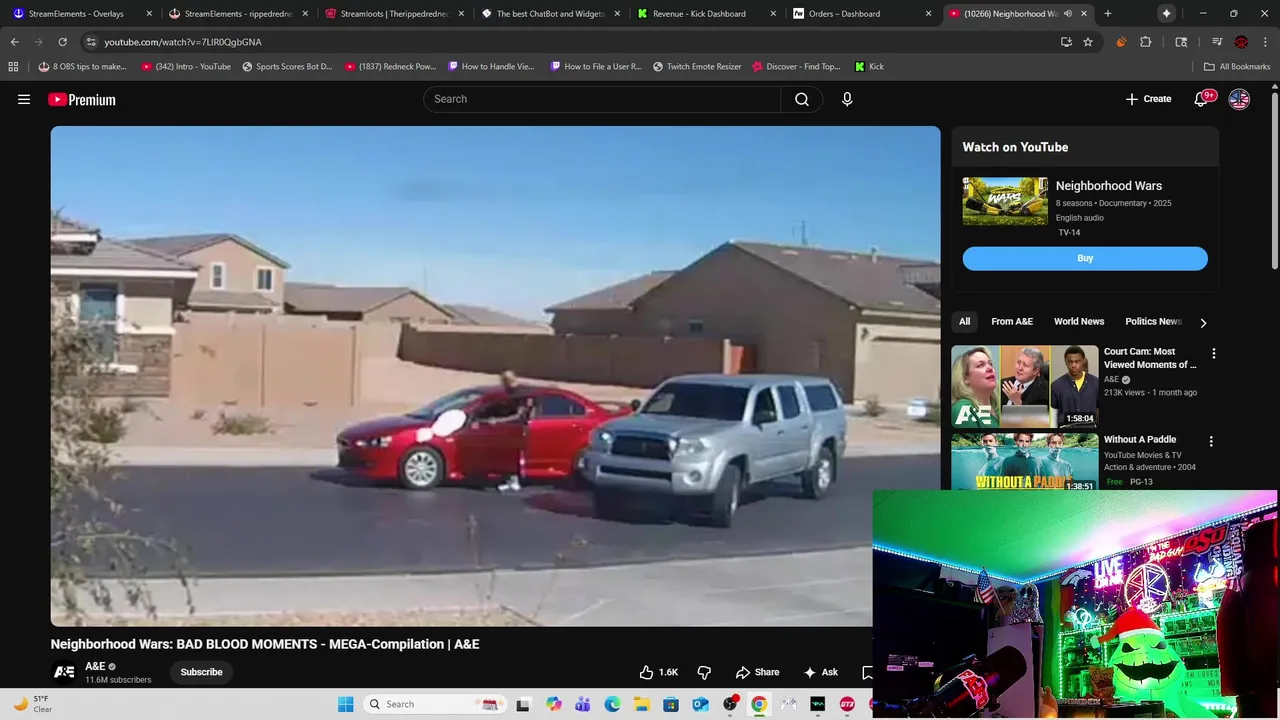Start voice search with the microphone icon
1280x720 pixels.
coord(847,99)
